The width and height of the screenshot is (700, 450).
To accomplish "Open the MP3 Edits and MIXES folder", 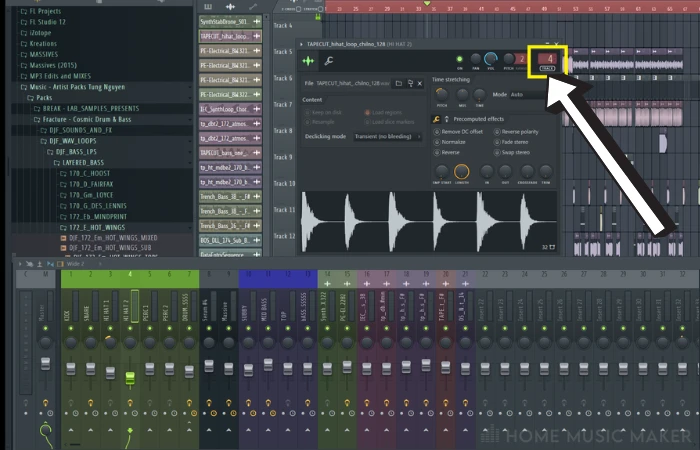I will point(56,76).
